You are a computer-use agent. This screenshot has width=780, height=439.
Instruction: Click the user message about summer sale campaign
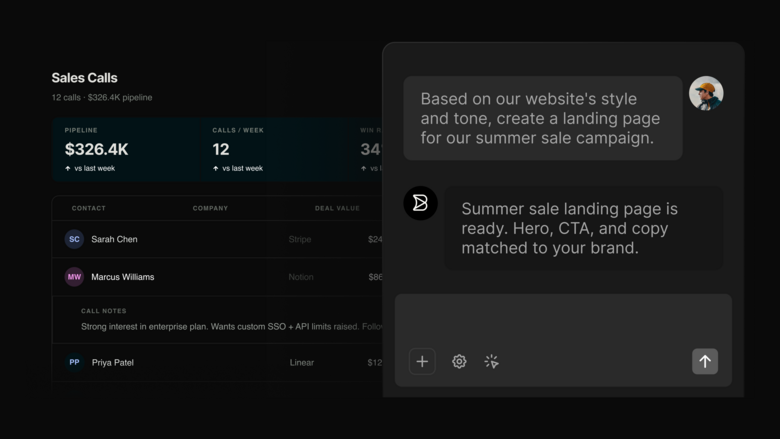543,118
